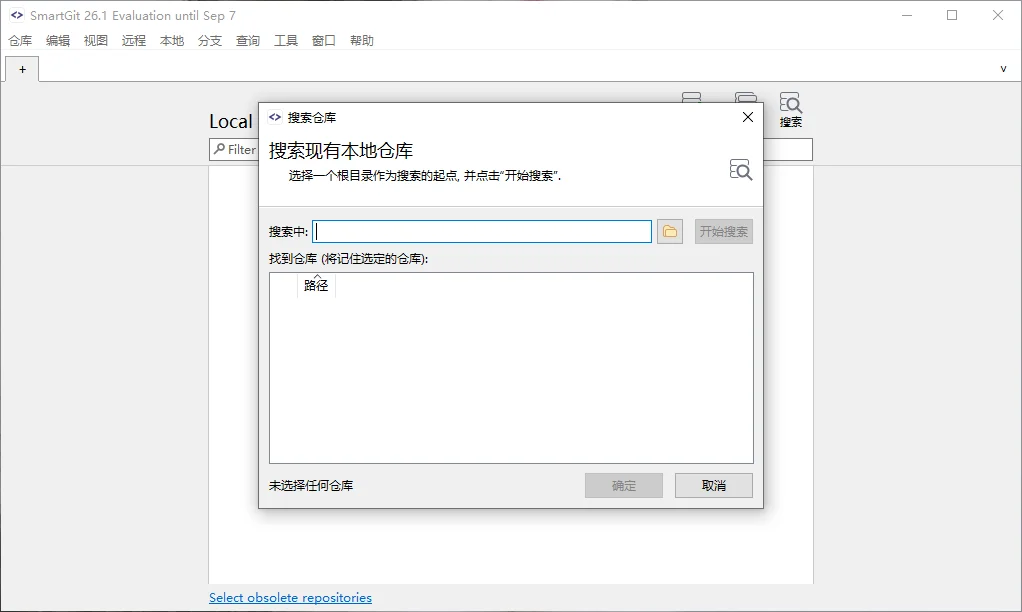This screenshot has height=612, width=1022.
Task: Click the plus tab to add new tab
Action: click(x=22, y=69)
